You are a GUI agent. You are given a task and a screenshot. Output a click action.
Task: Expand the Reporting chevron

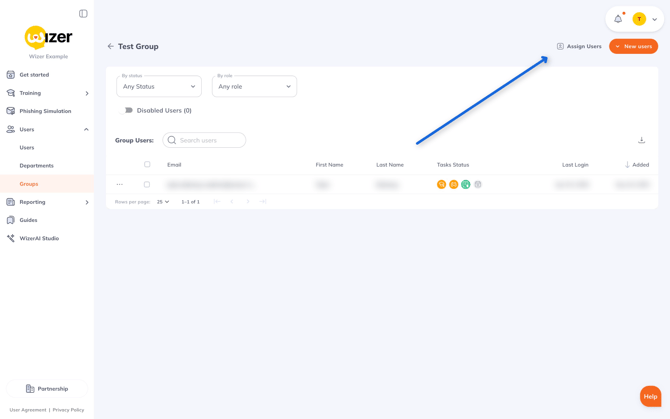point(87,202)
